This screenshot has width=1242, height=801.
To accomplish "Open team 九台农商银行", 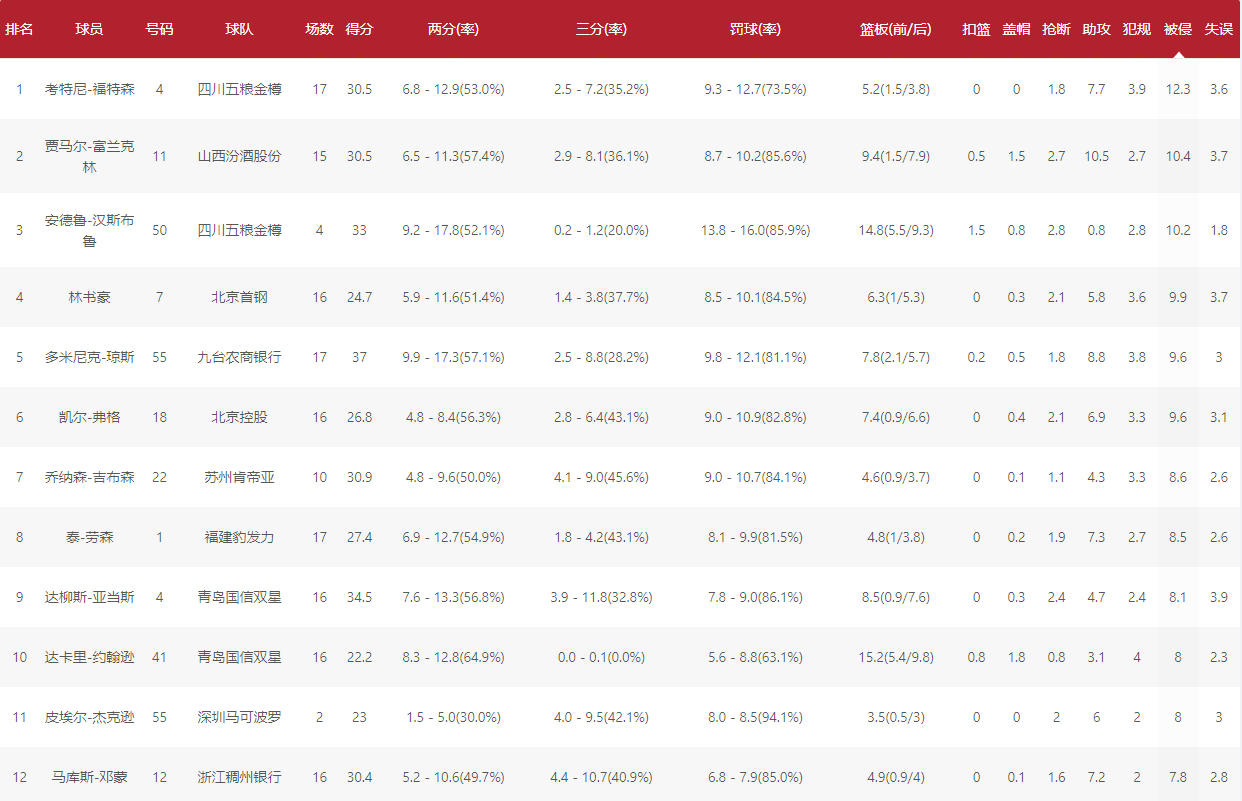I will pyautogui.click(x=239, y=357).
